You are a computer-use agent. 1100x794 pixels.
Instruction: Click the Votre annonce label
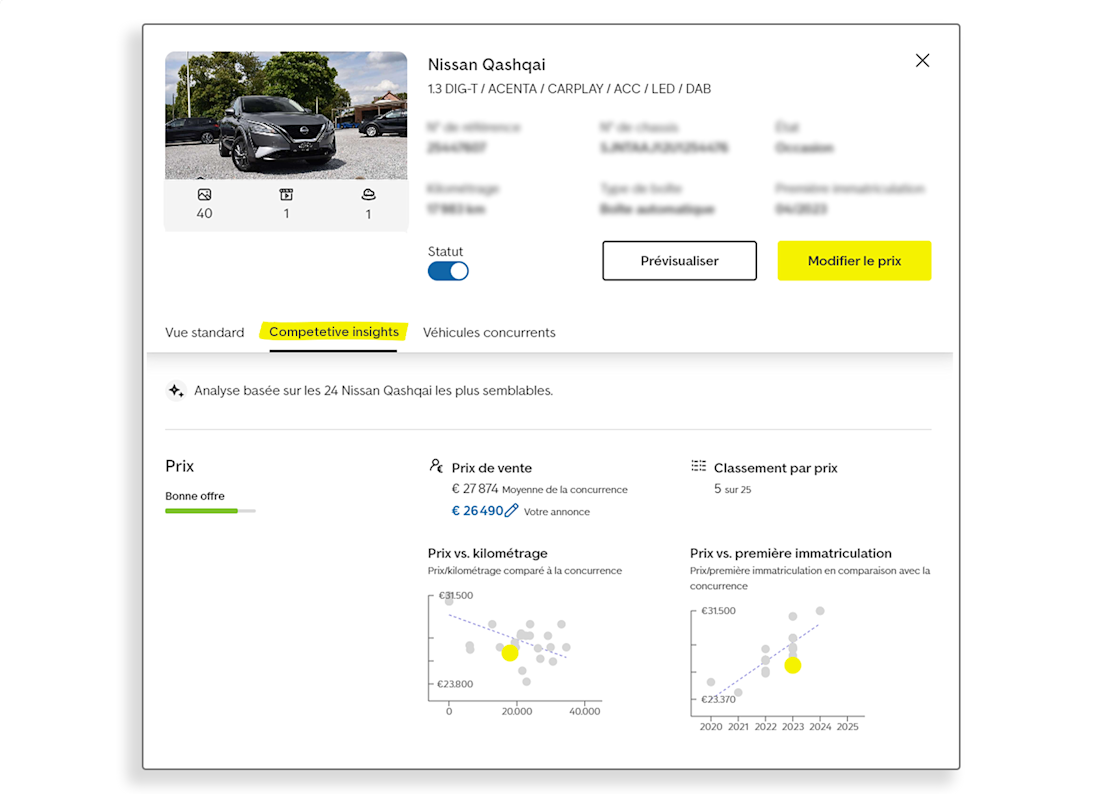557,512
